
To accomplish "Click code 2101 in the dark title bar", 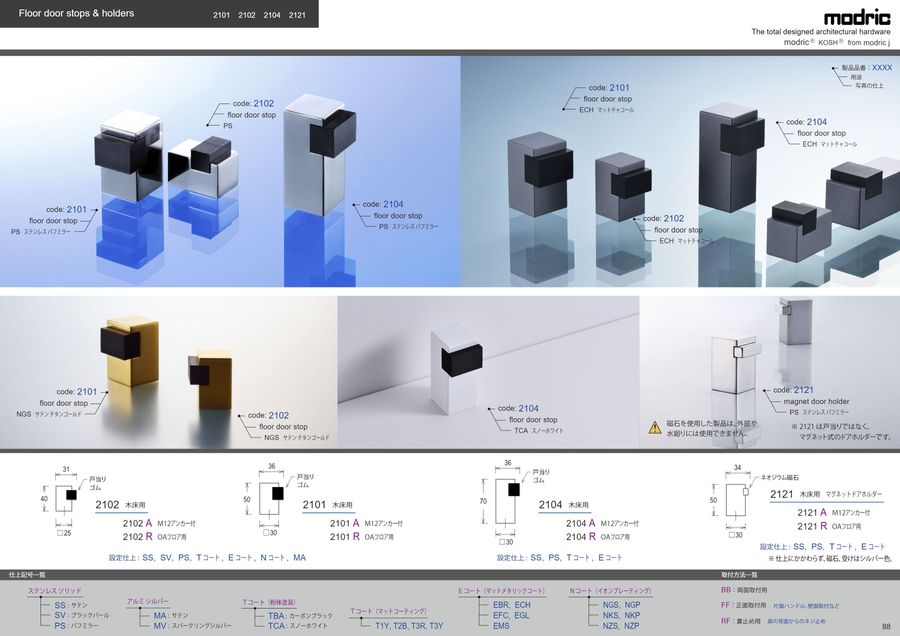I will click(222, 15).
